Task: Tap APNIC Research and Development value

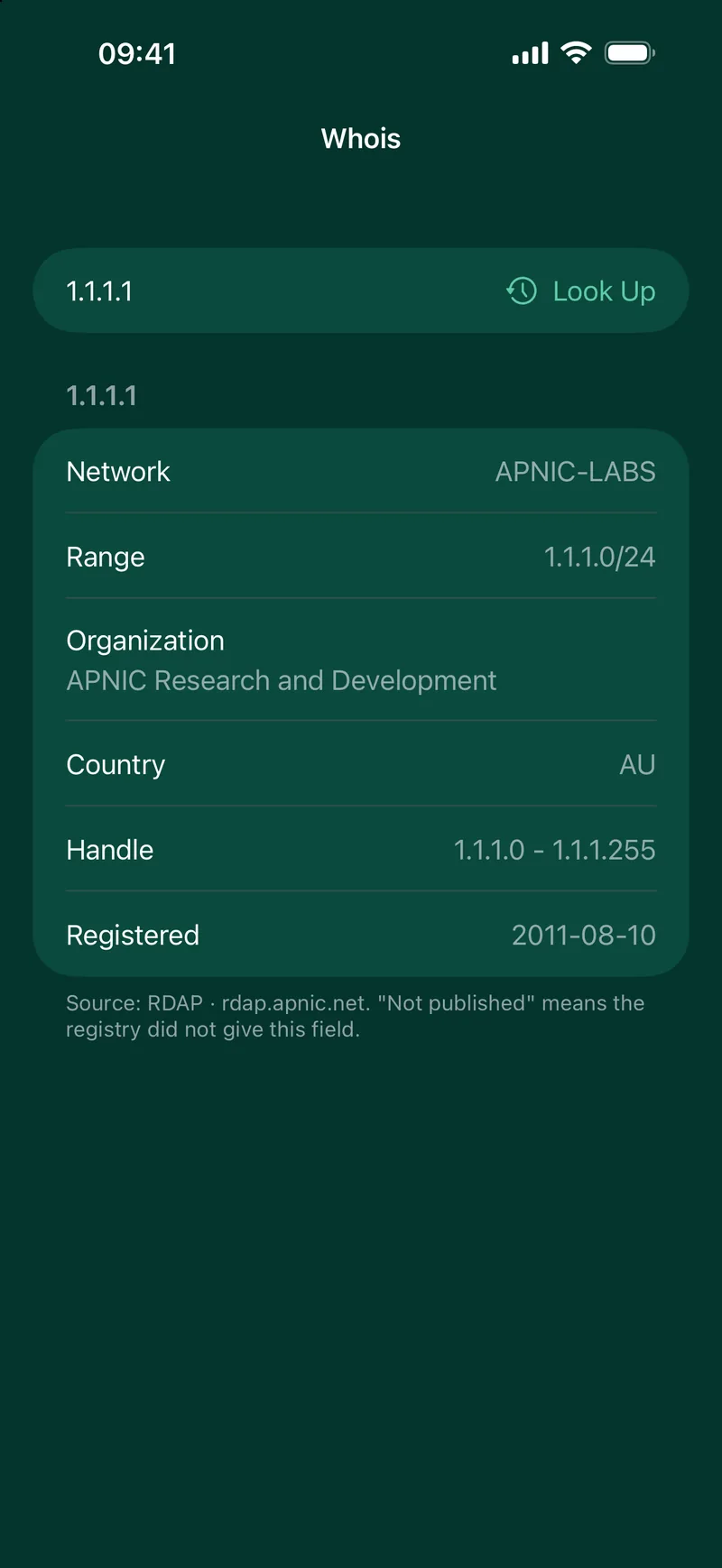Action: pyautogui.click(x=282, y=680)
